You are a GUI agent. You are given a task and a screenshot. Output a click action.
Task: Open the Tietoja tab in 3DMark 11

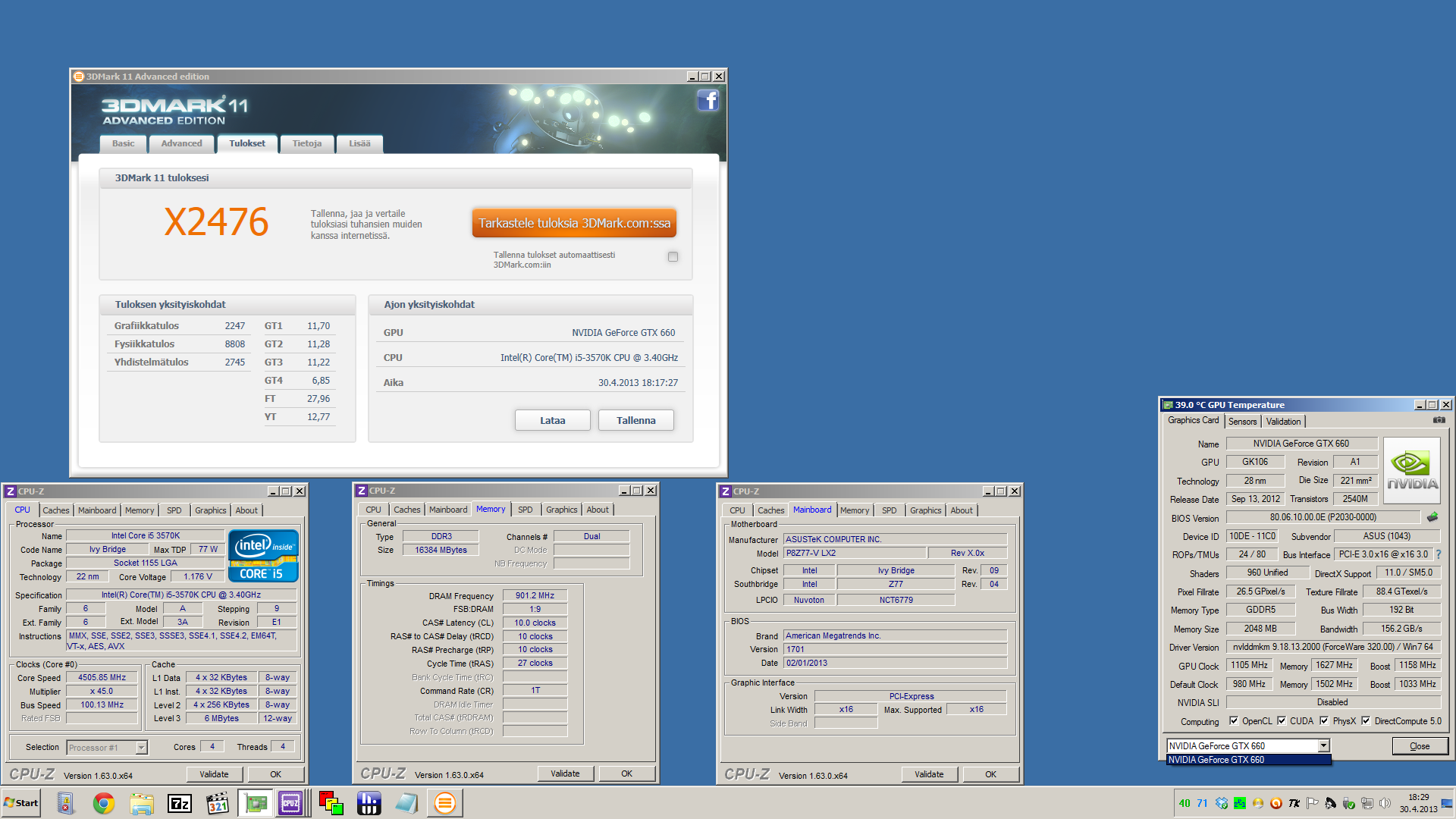(x=307, y=143)
